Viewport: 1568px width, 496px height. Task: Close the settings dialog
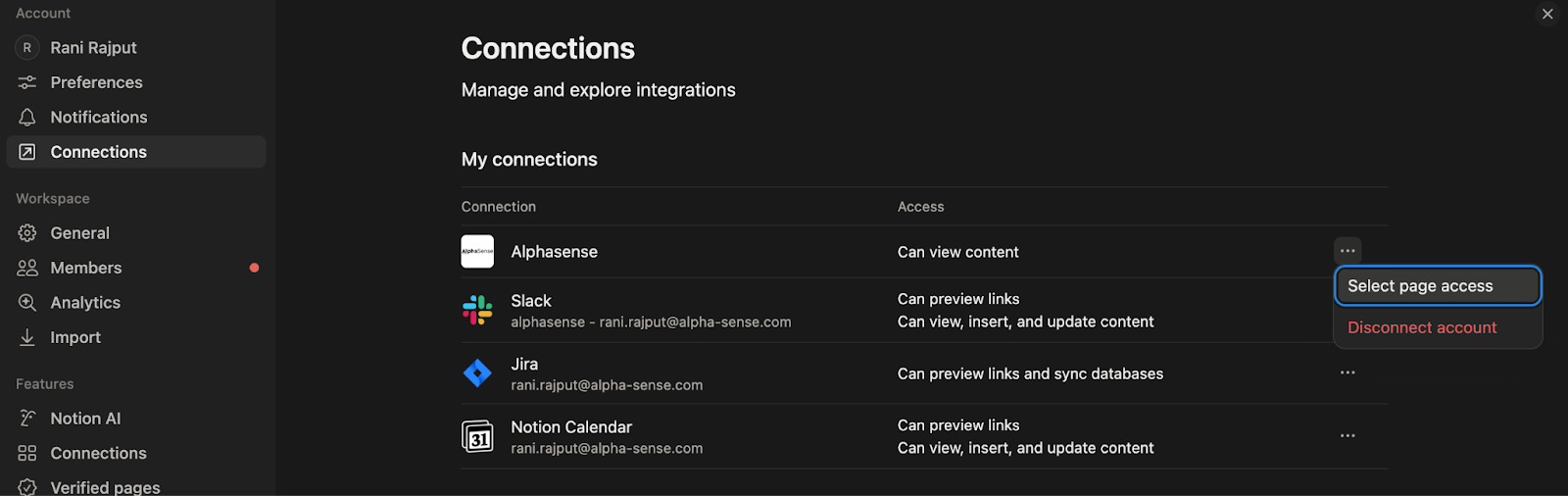pos(1547,14)
